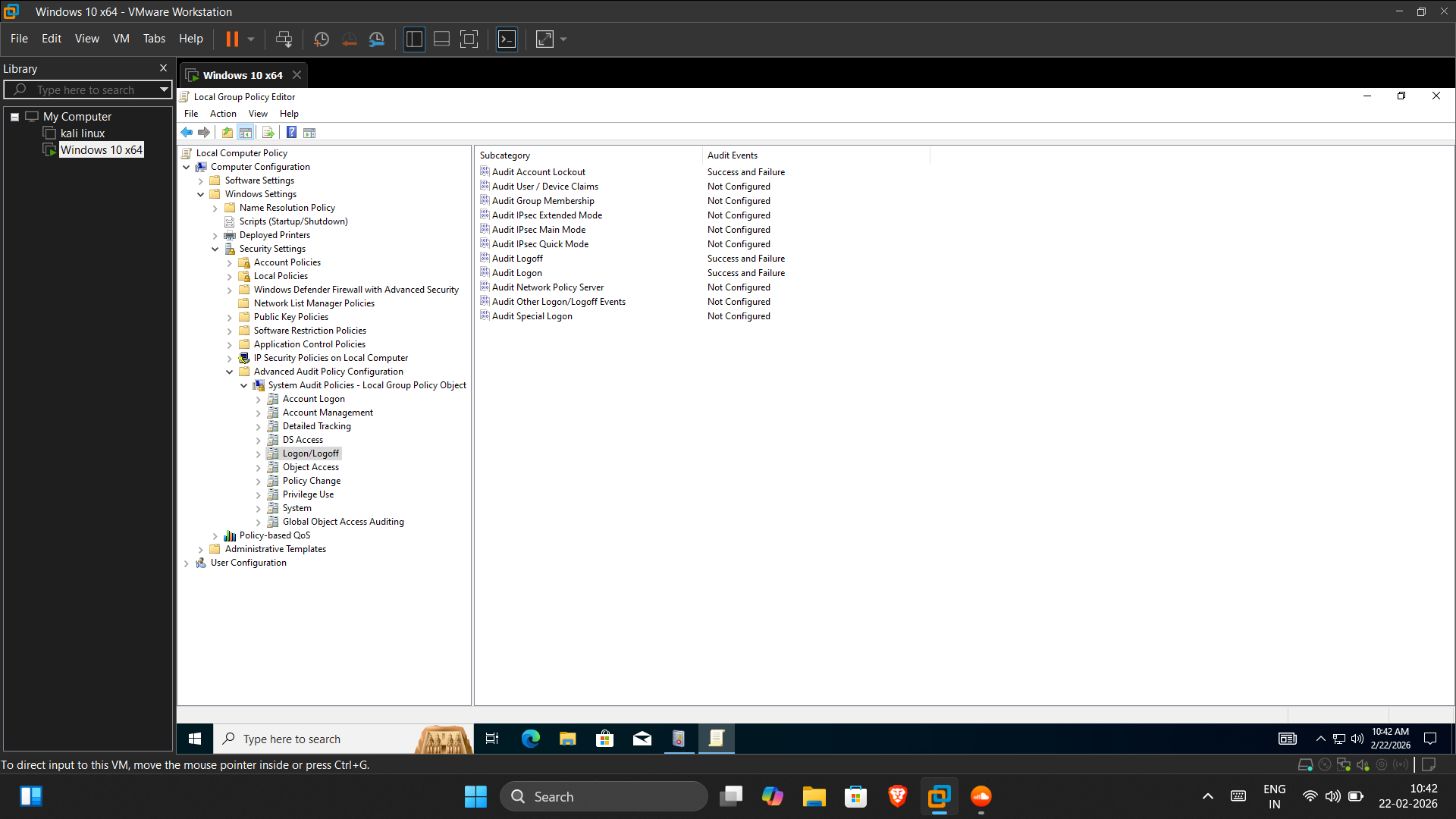
Task: Click guest taskbar Type here to search box
Action: [343, 739]
